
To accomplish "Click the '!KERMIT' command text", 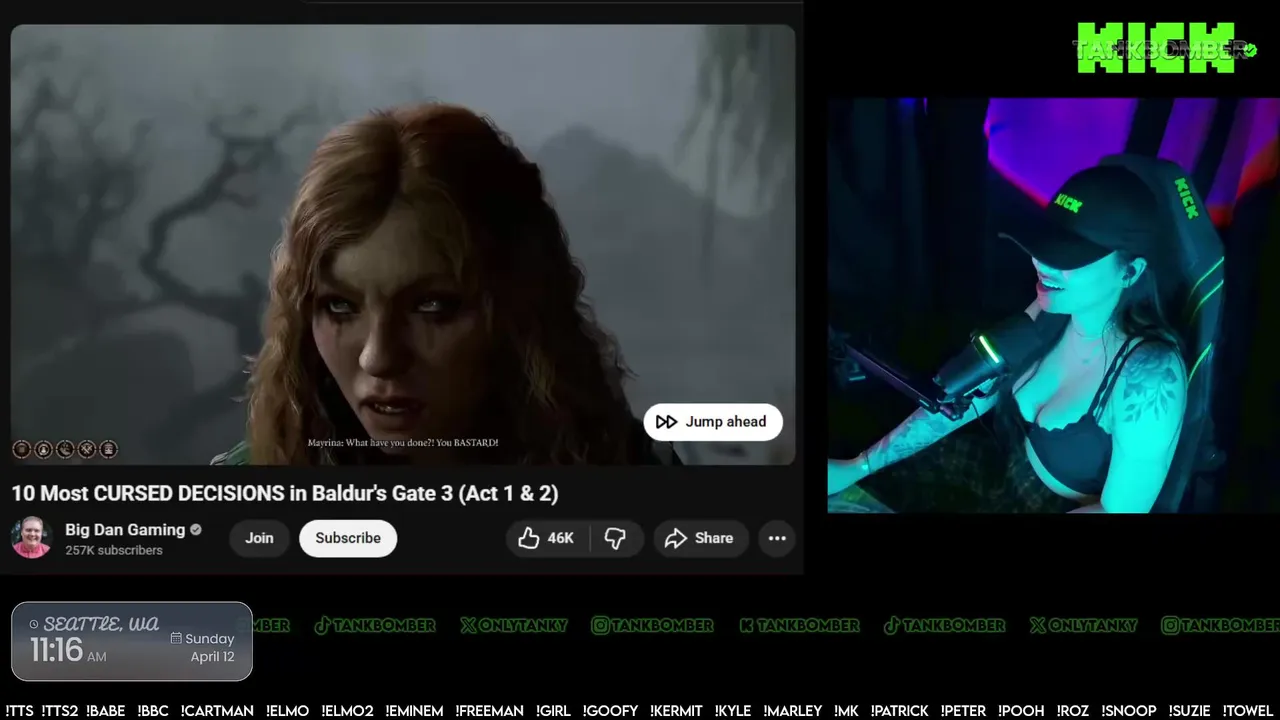I will tap(676, 711).
